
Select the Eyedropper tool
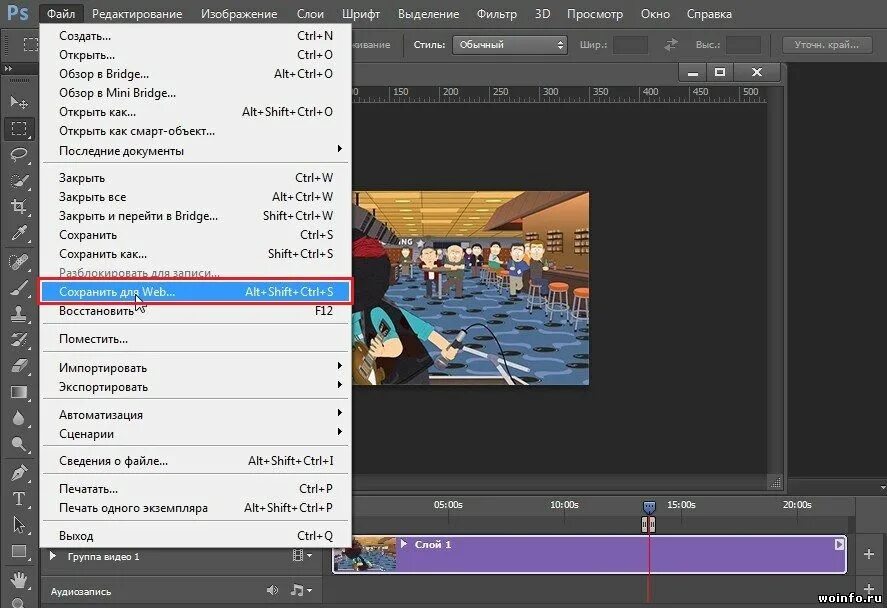pos(19,232)
